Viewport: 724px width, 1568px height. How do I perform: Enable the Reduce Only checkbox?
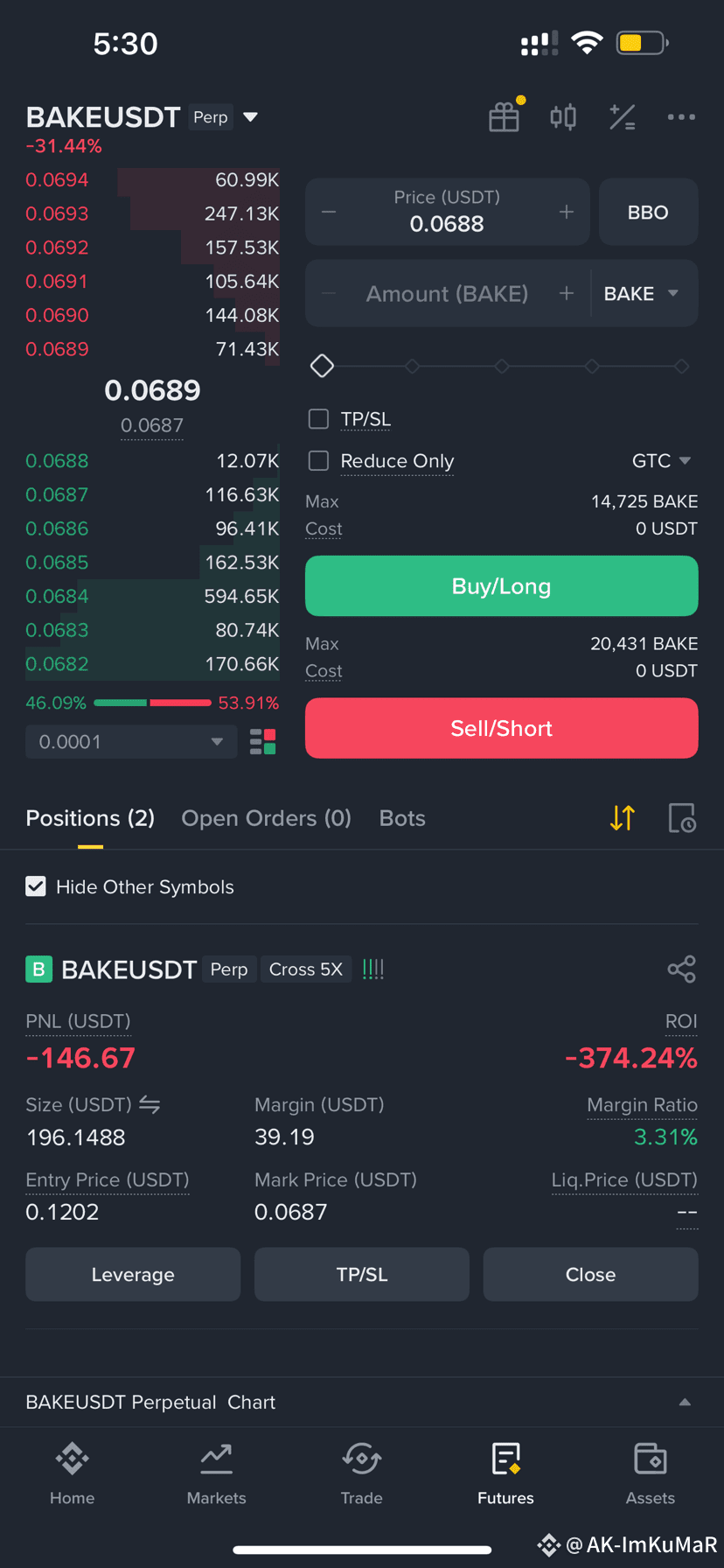[x=319, y=461]
